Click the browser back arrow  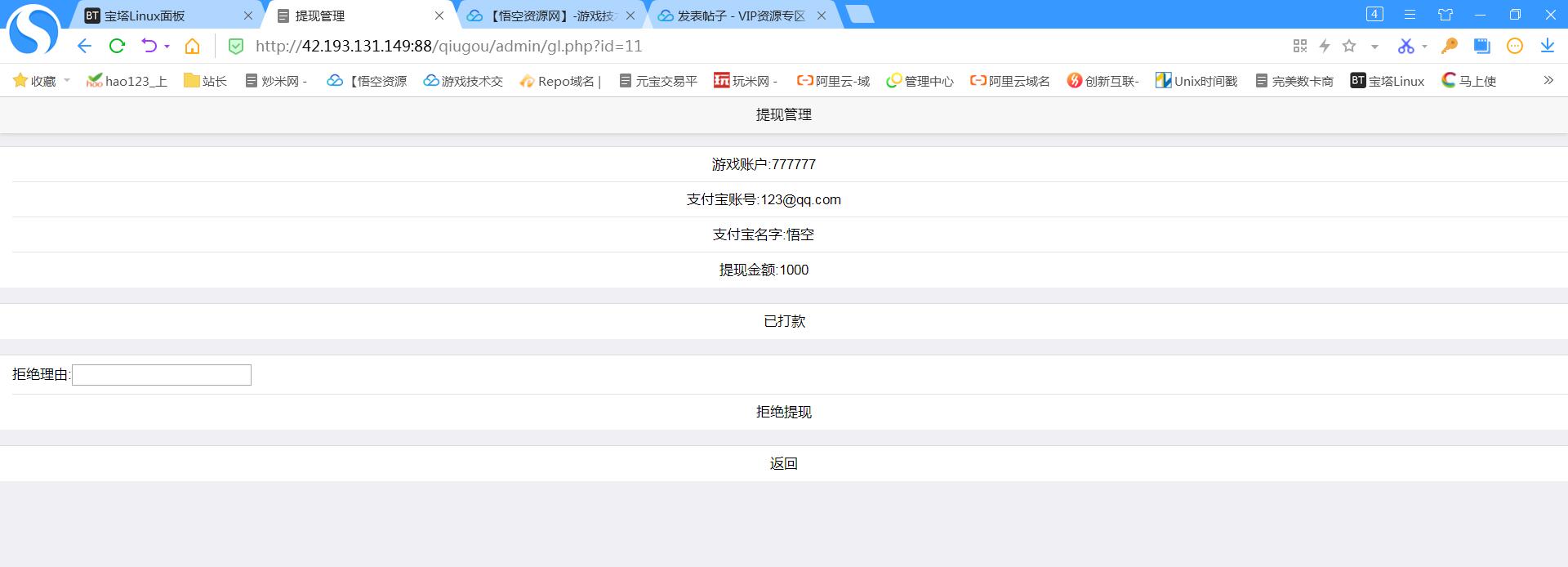click(x=84, y=46)
